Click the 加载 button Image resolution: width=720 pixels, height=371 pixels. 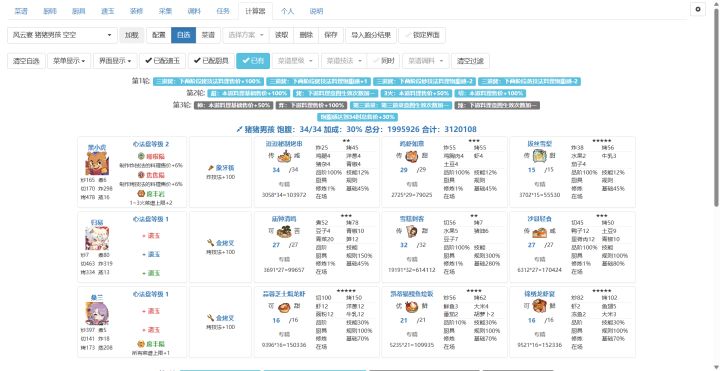tap(131, 35)
